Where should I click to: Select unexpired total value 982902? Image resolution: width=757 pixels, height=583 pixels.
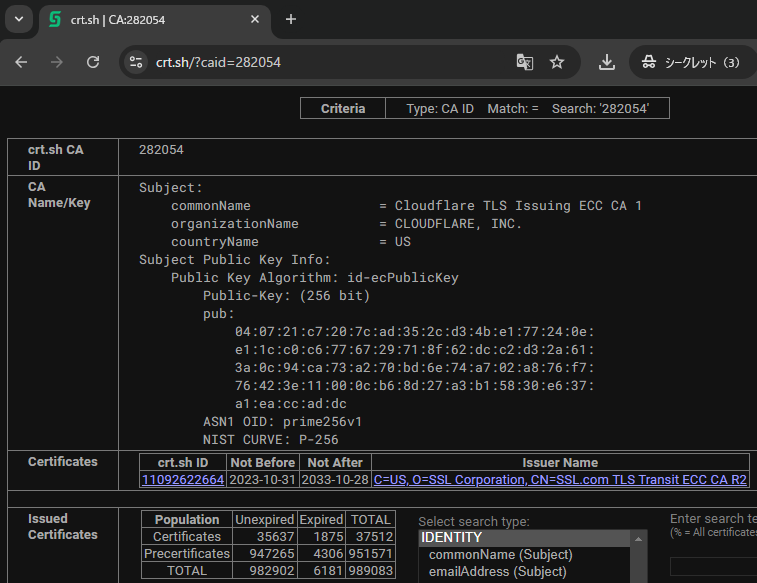point(271,571)
